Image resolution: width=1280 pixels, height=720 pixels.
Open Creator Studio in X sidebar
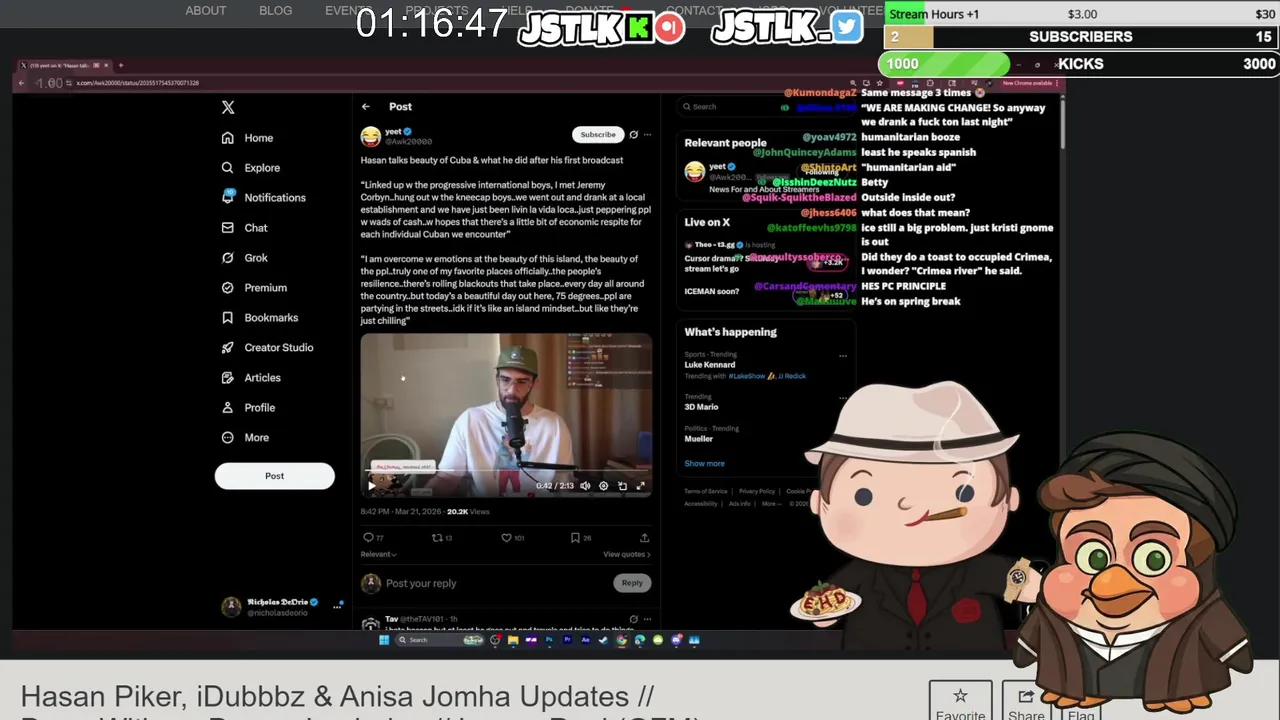pyautogui.click(x=267, y=348)
